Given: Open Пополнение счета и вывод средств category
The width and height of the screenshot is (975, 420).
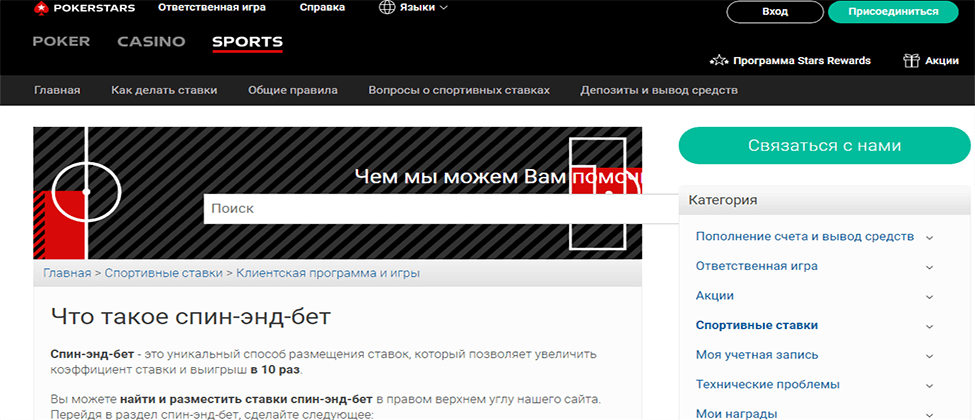Looking at the screenshot, I should (x=805, y=236).
